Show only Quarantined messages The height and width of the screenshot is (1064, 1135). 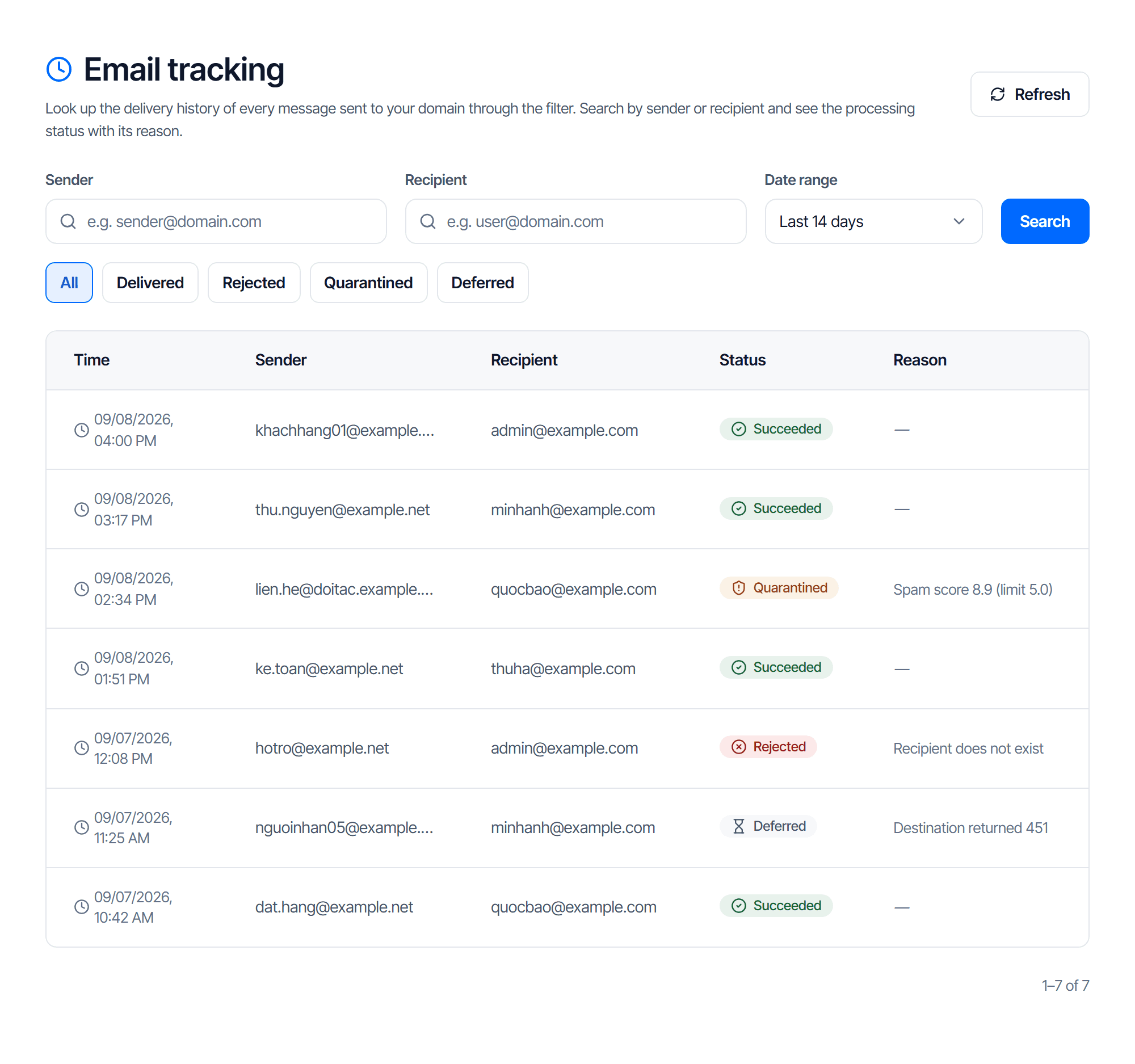pyautogui.click(x=368, y=283)
